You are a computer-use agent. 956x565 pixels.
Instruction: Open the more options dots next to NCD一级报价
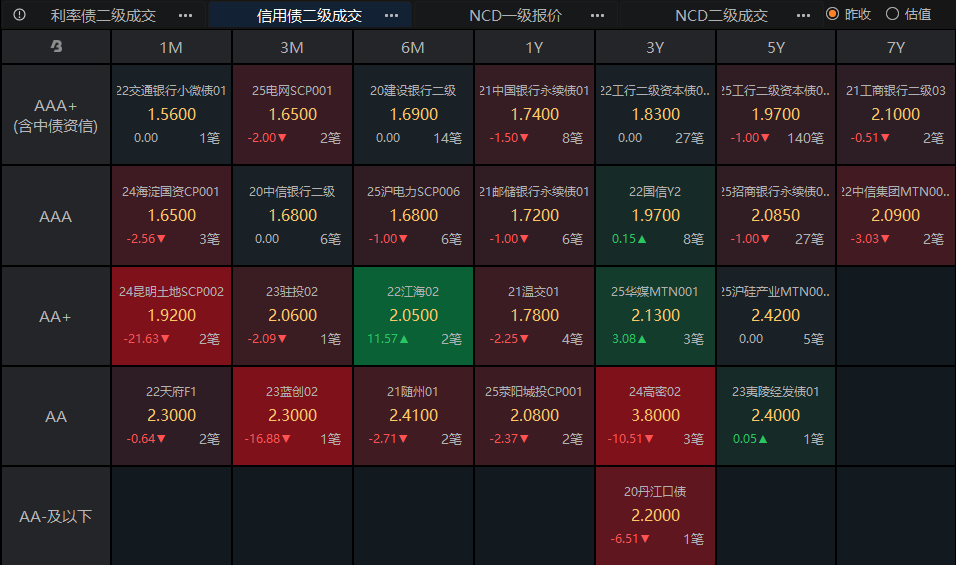(x=598, y=15)
